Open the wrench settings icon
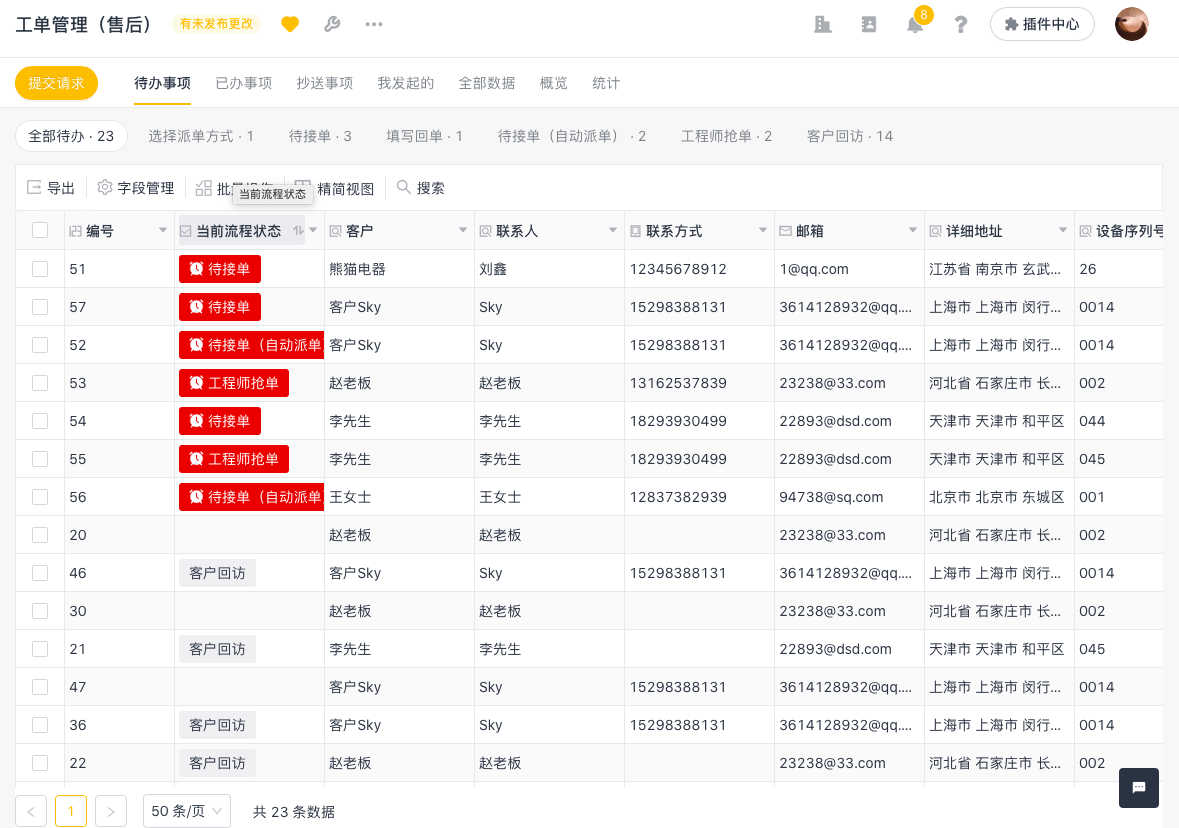The height and width of the screenshot is (828, 1179). 332,25
